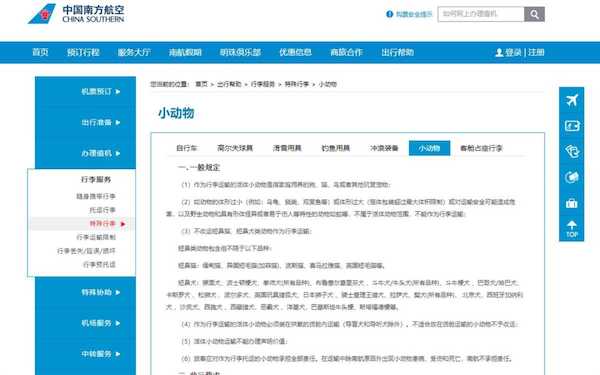600x375 pixels.
Task: Open the 优惠信息 navigation item
Action: (x=295, y=52)
